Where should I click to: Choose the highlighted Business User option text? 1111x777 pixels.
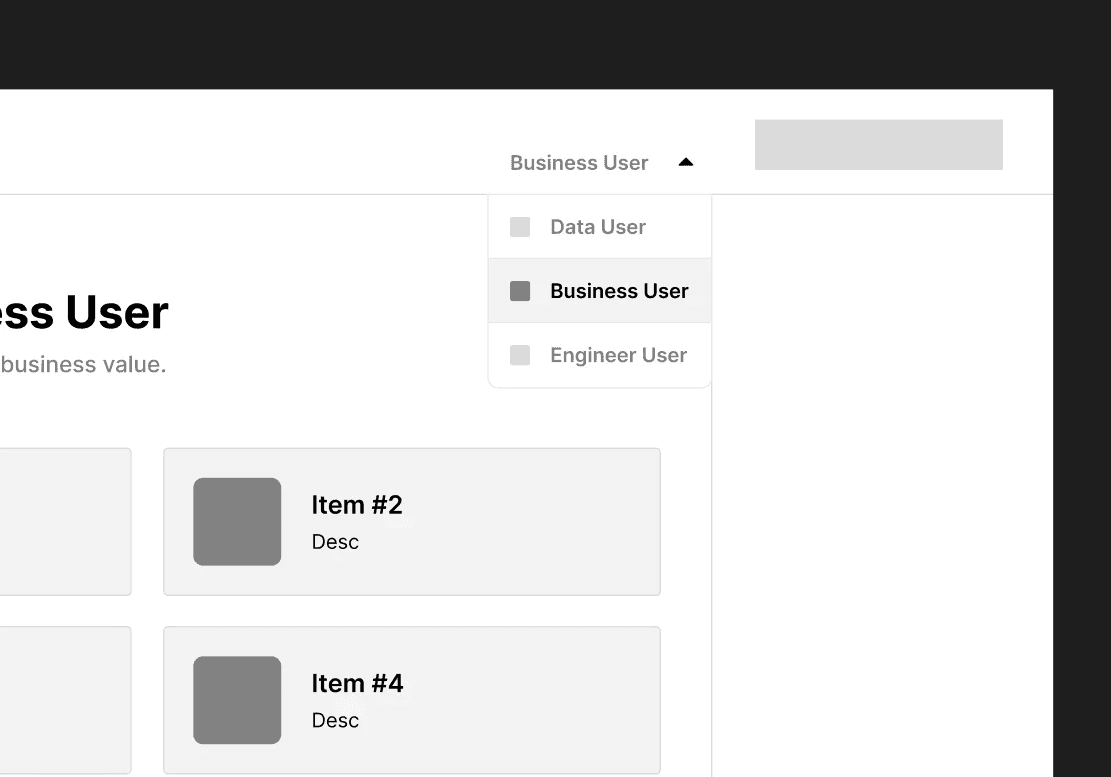[619, 291]
